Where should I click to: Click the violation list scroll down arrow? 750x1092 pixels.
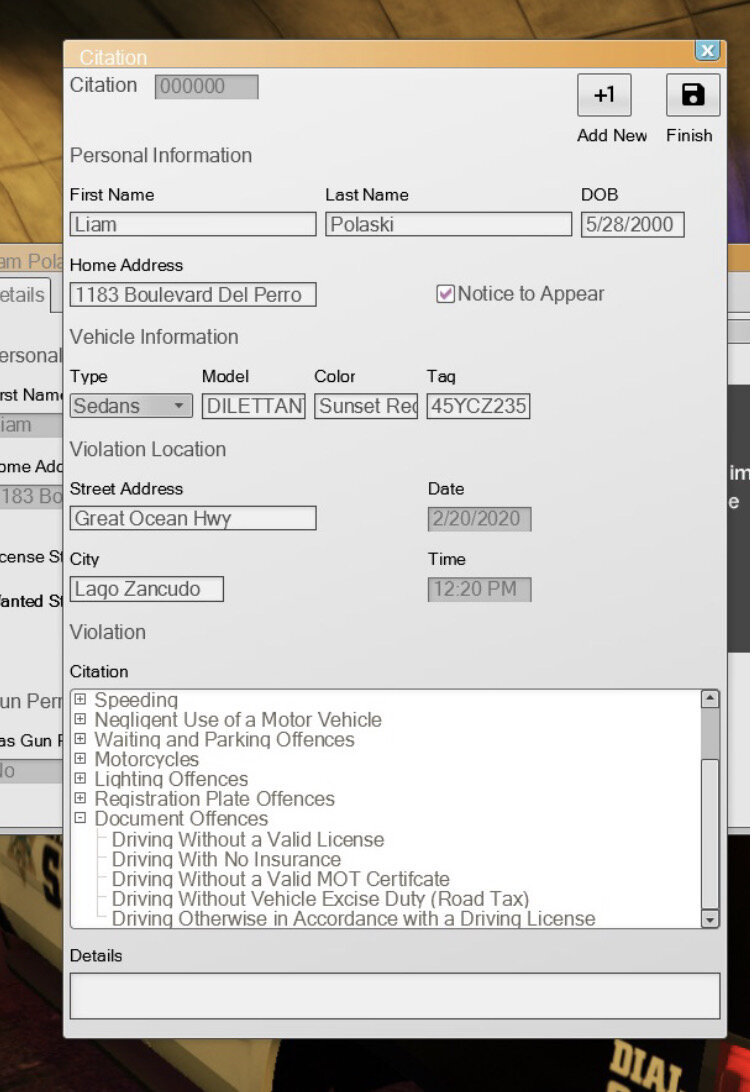(710, 919)
